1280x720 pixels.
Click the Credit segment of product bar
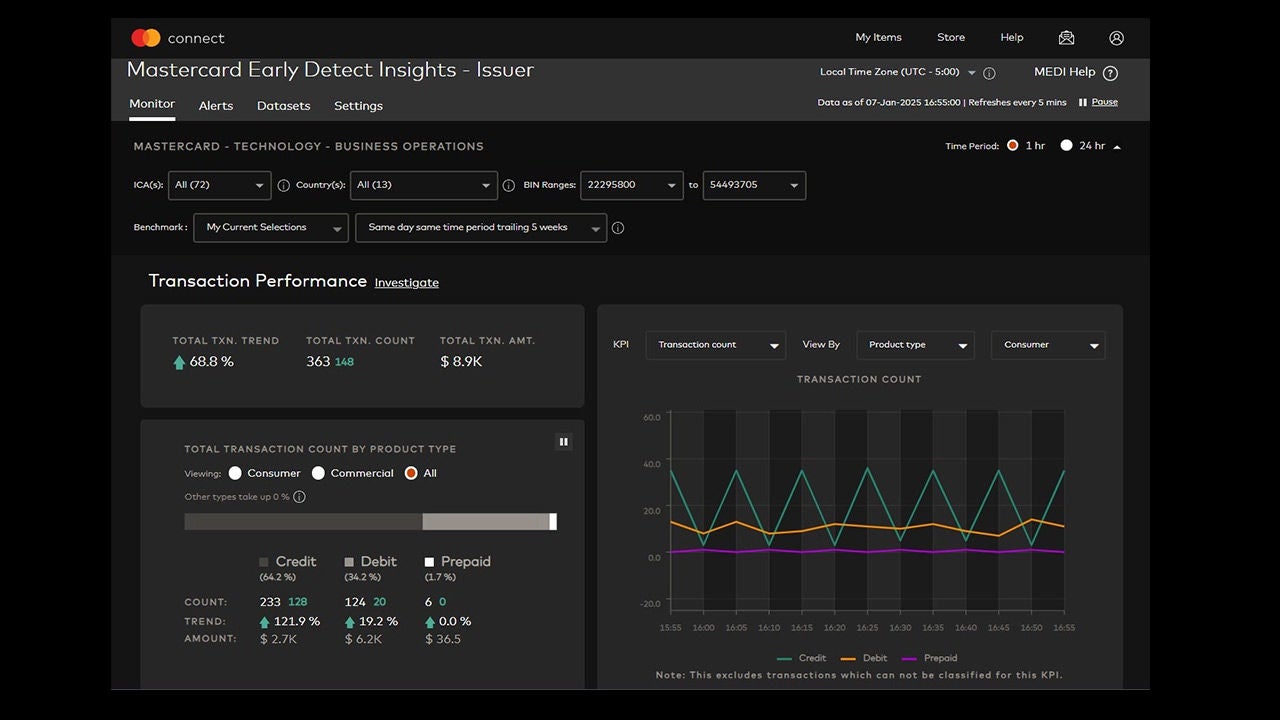(303, 522)
